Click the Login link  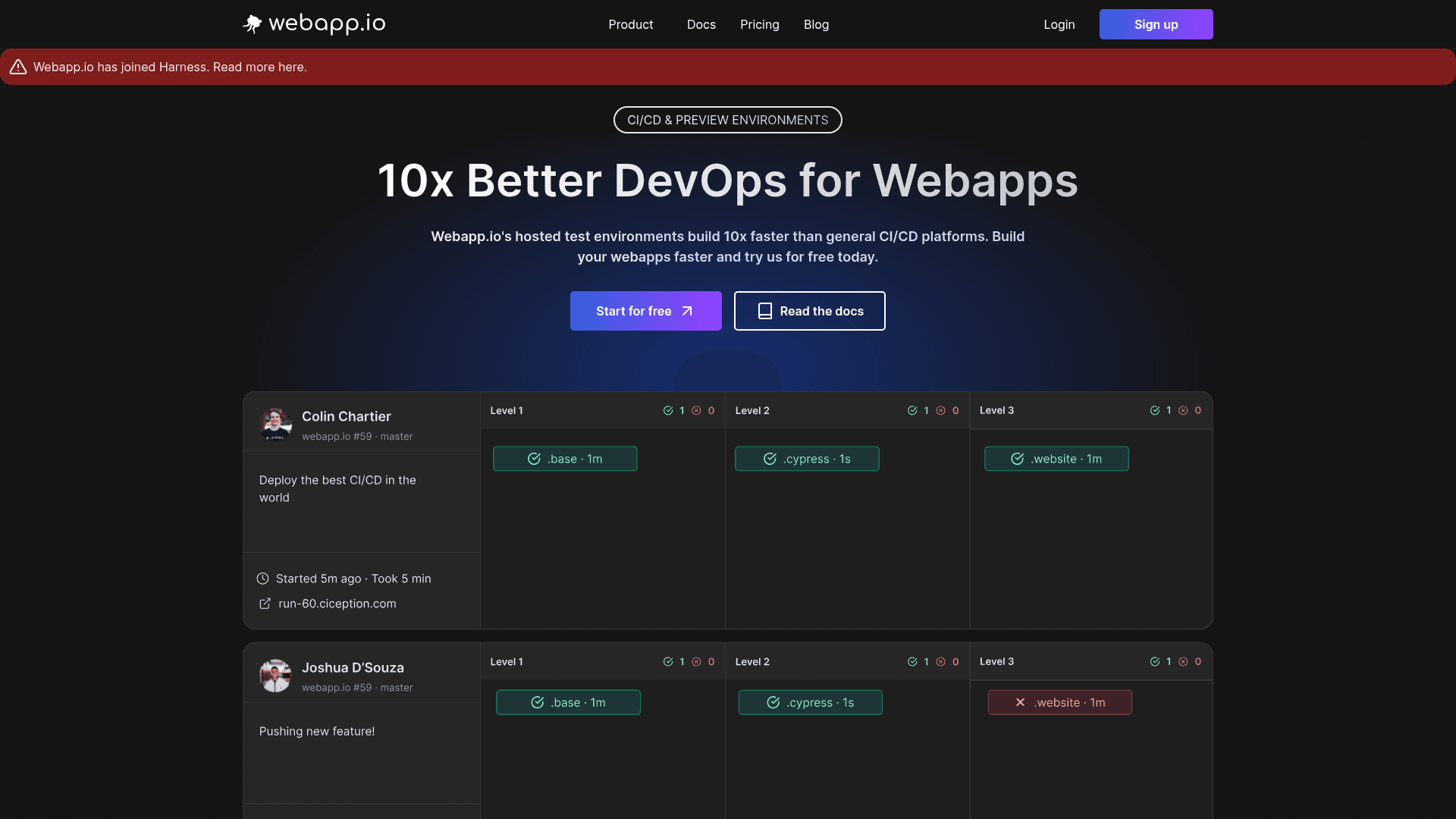point(1059,24)
